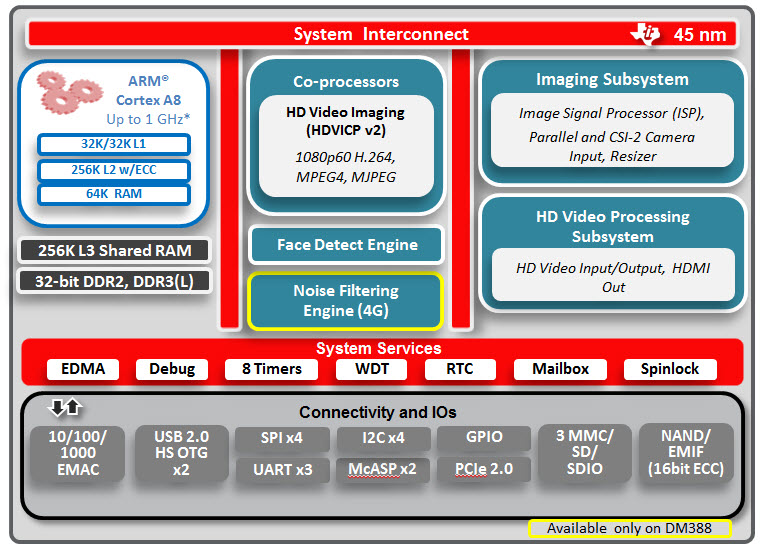Click the 8 Timers block
The width and height of the screenshot is (764, 550).
[x=271, y=369]
